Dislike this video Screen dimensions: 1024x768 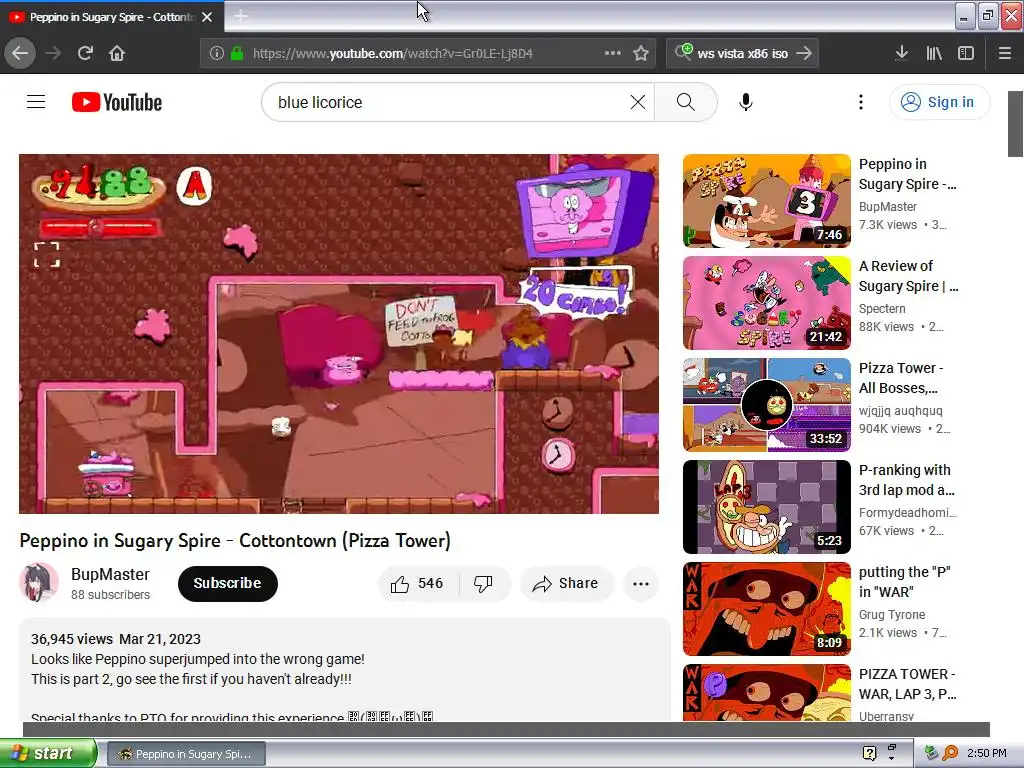(x=483, y=583)
